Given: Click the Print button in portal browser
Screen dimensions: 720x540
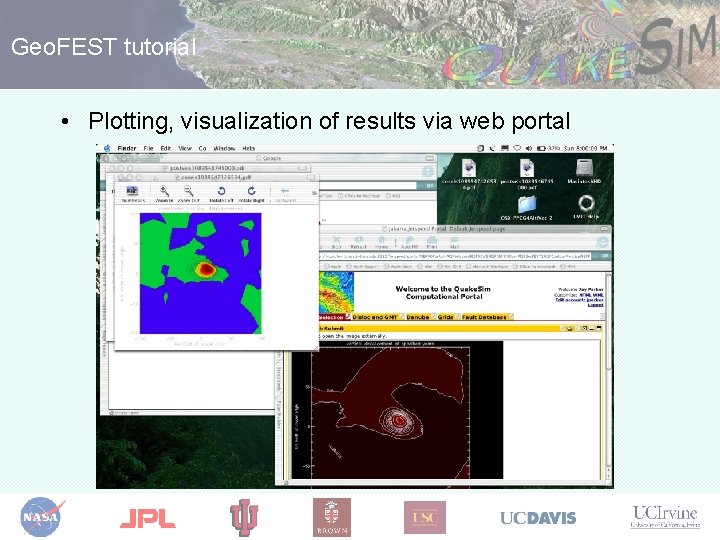Looking at the screenshot, I should (432, 242).
